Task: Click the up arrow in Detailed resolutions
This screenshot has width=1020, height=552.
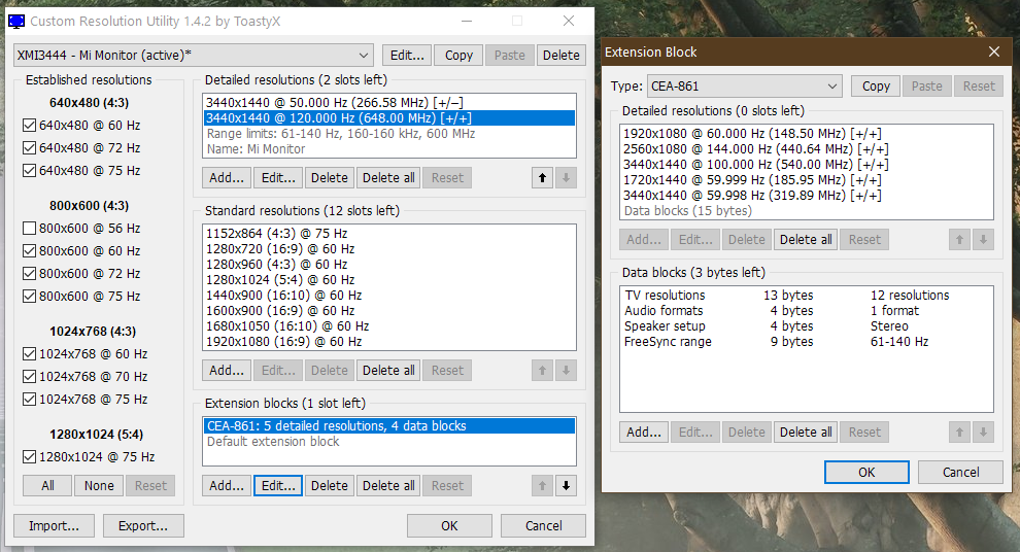Action: pos(542,178)
